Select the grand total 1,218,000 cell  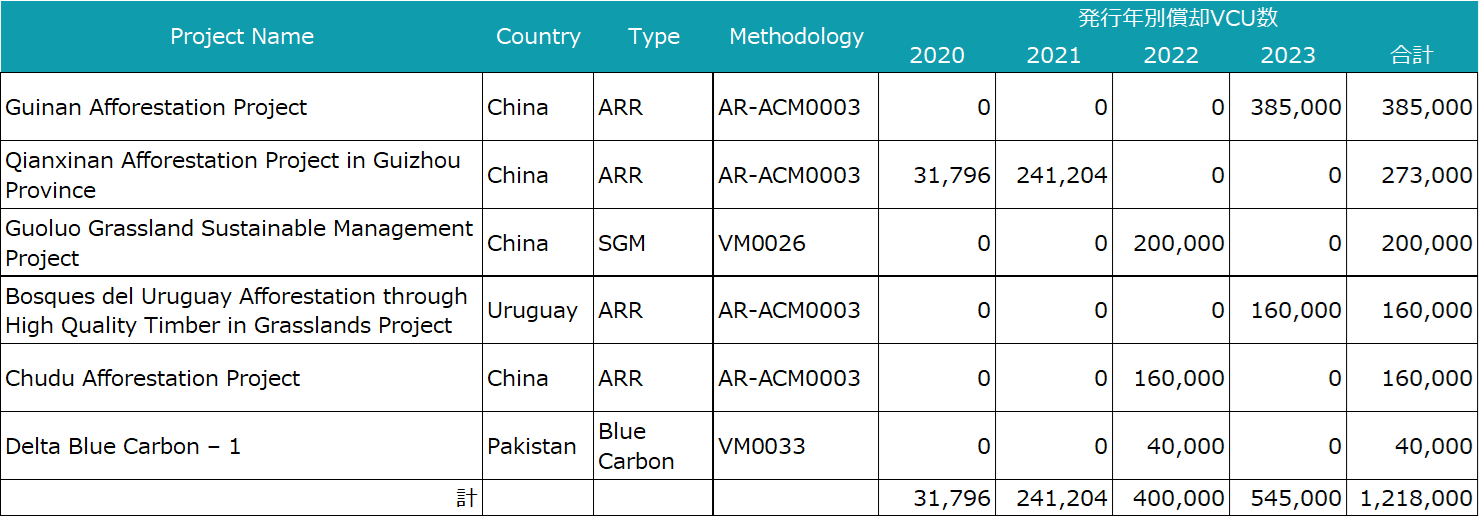coord(1414,498)
